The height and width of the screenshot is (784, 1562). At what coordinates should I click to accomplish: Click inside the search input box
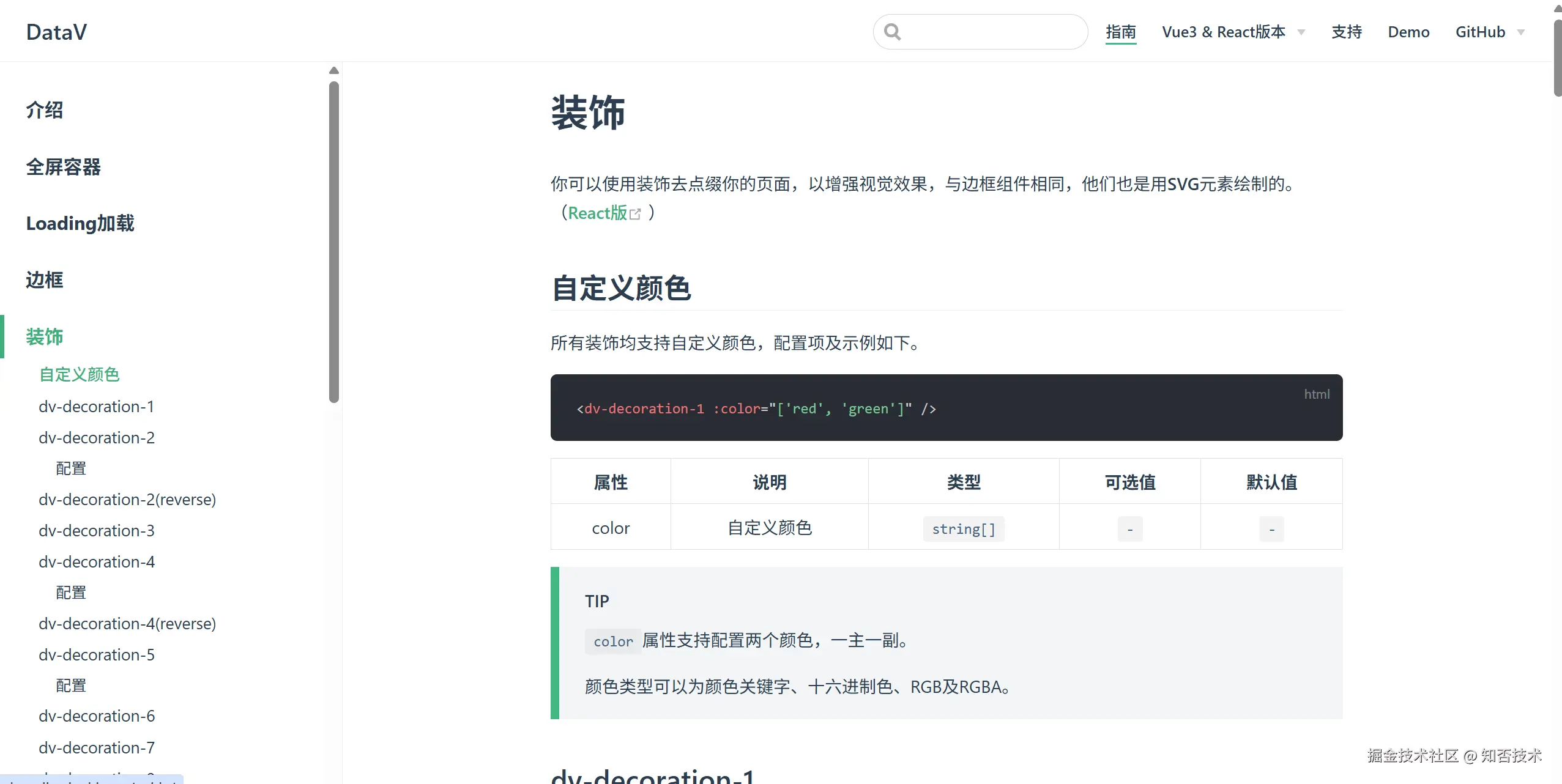991,32
